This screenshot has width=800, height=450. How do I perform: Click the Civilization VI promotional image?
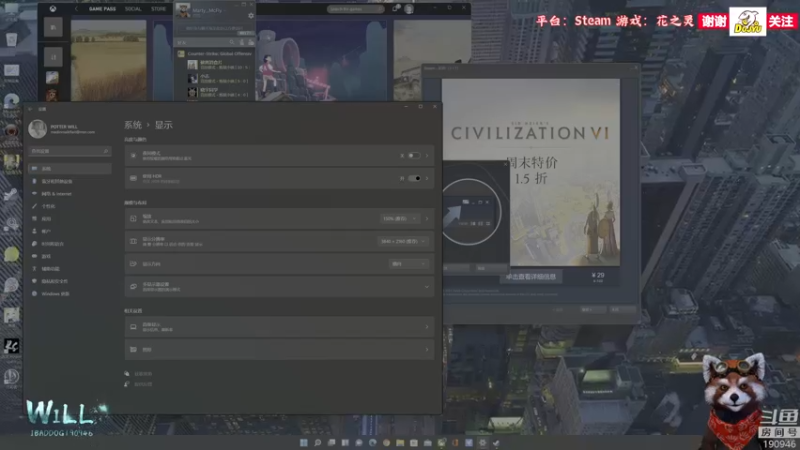coord(531,172)
